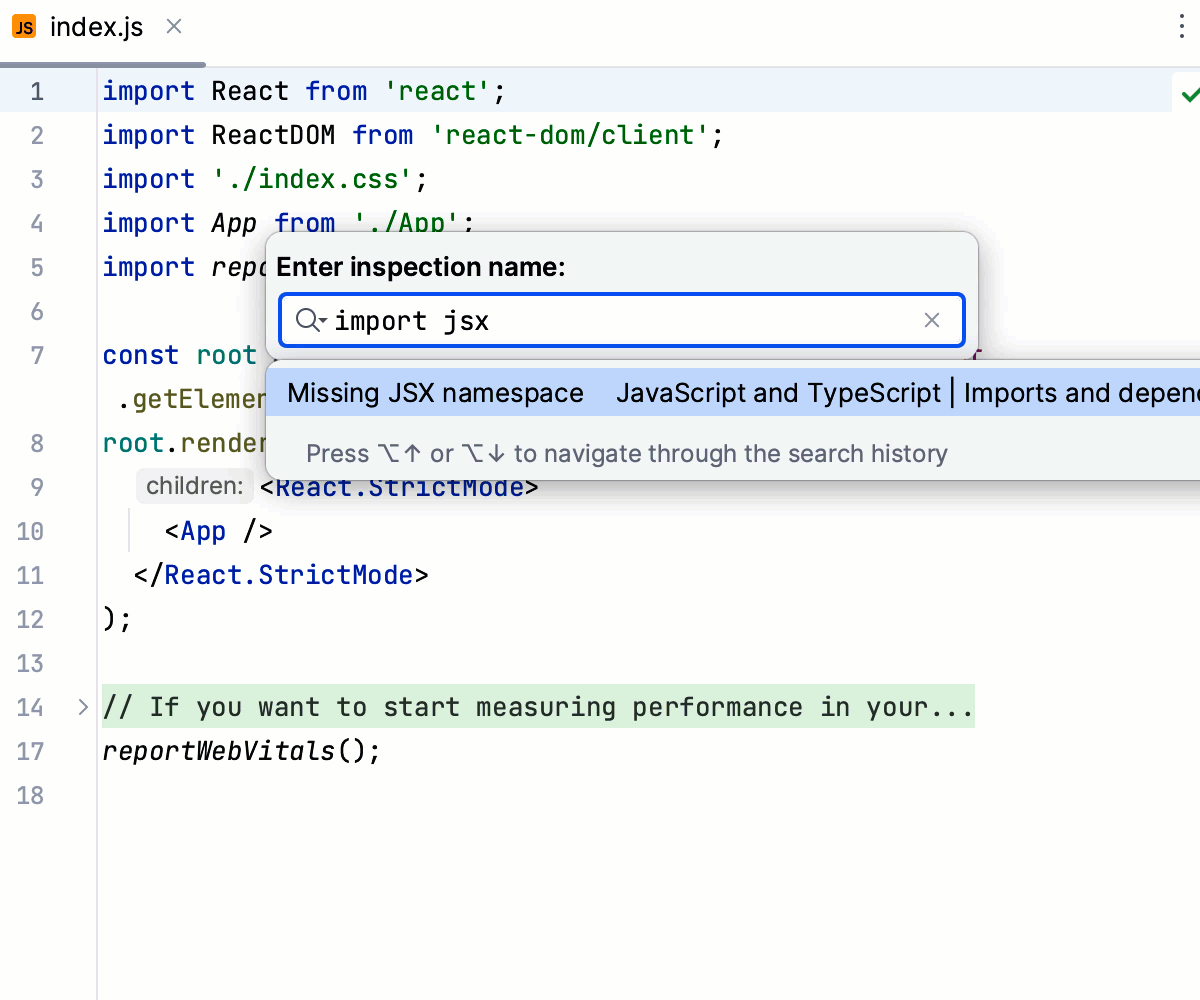Click the magnifier icon in the search box
The height and width of the screenshot is (1000, 1200).
coord(305,320)
